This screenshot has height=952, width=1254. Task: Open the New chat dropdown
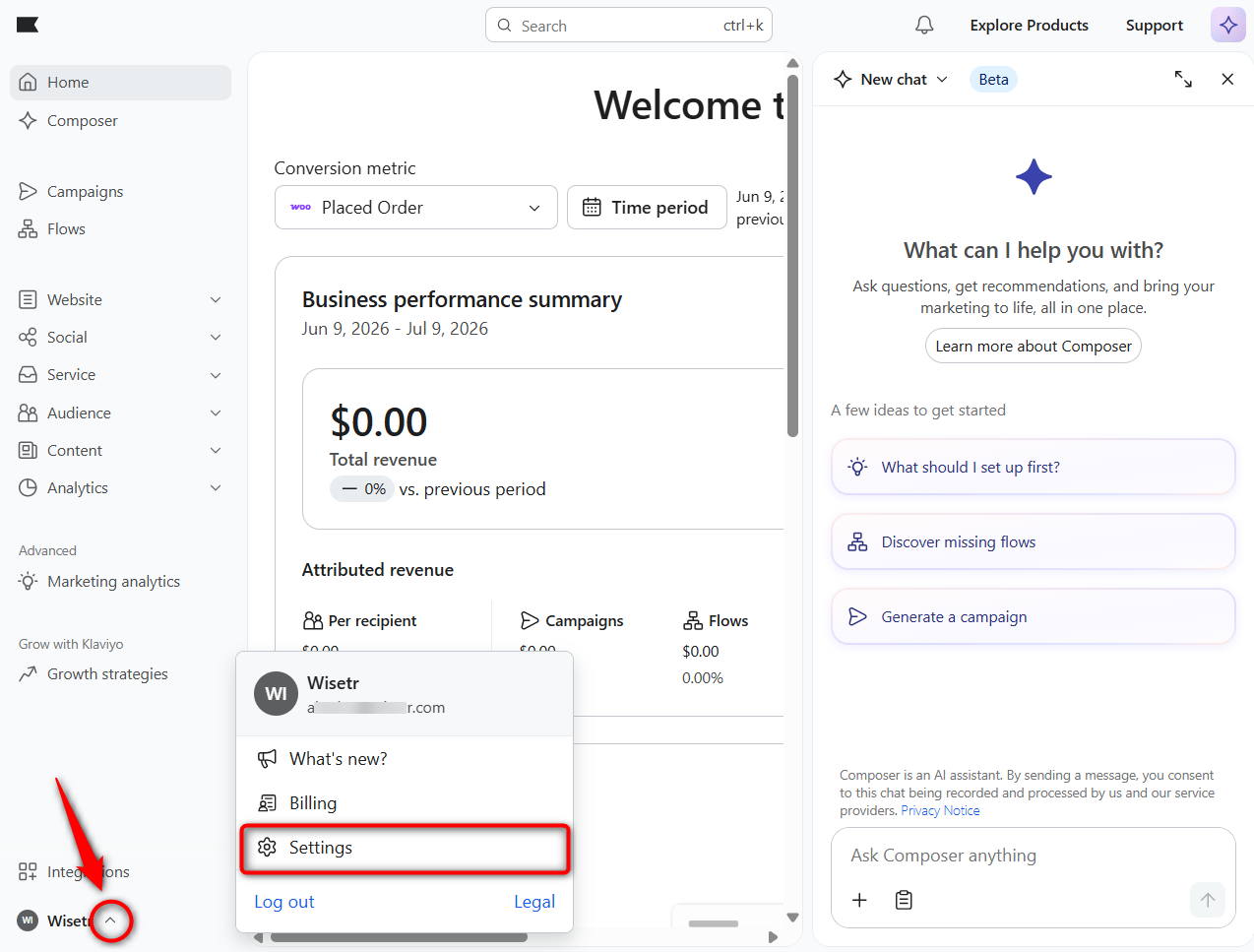(891, 80)
